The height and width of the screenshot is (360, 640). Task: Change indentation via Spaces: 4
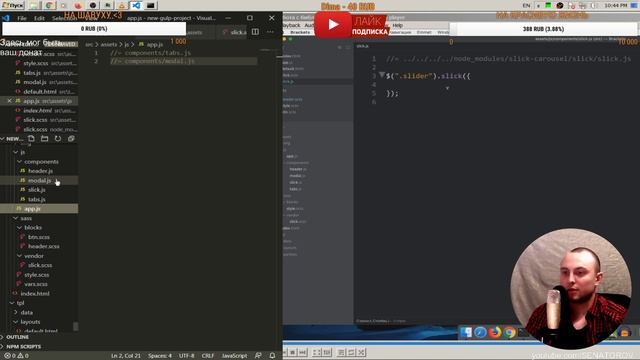(x=160, y=356)
